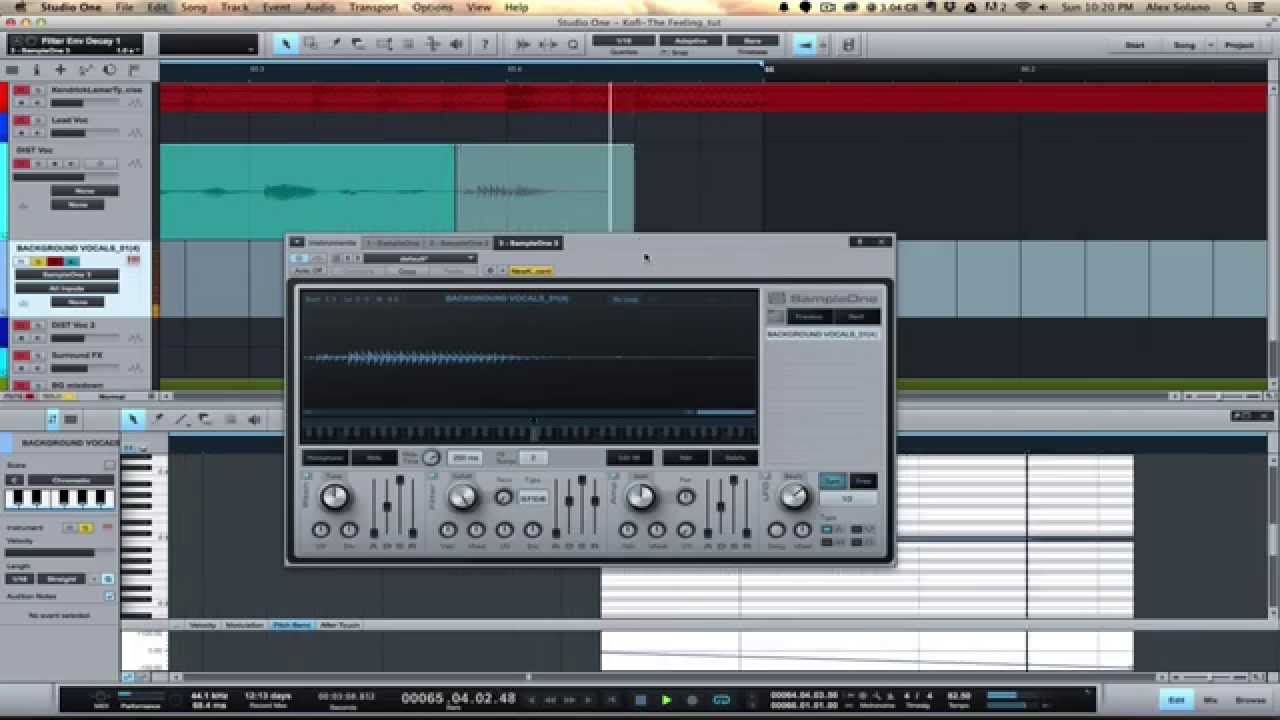The width and height of the screenshot is (1280, 720).
Task: Open the Bars timebase dropdown
Action: point(752,41)
